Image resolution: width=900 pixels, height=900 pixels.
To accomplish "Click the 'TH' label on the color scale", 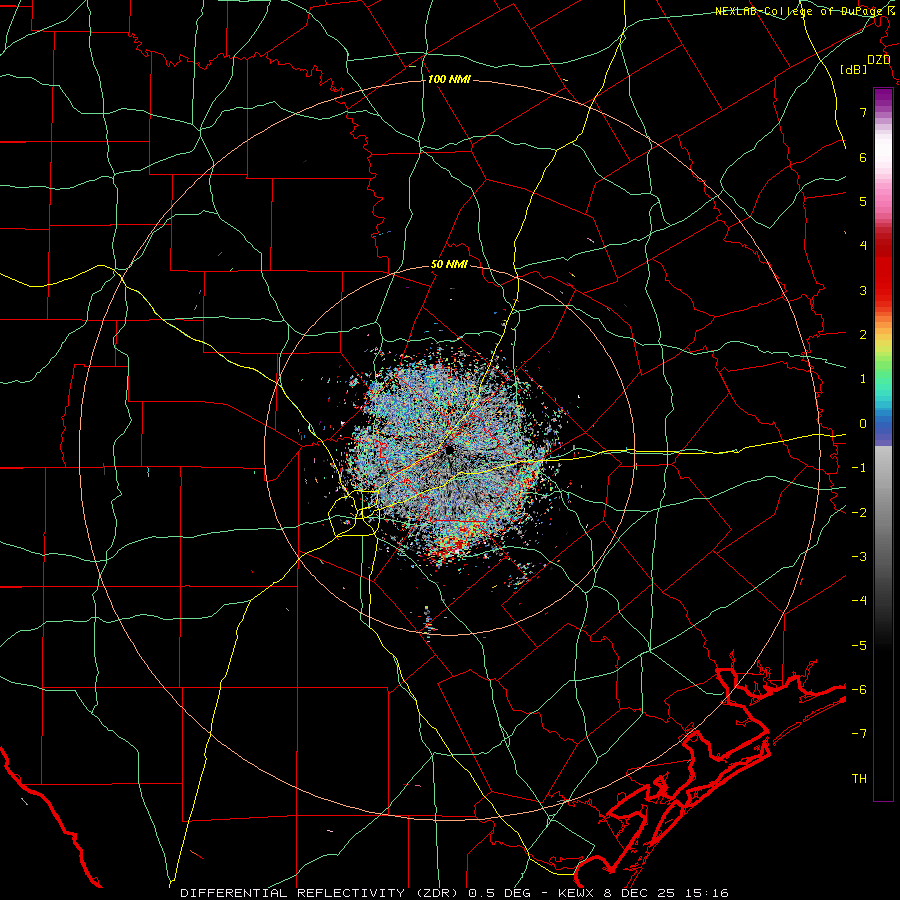I will (x=859, y=779).
